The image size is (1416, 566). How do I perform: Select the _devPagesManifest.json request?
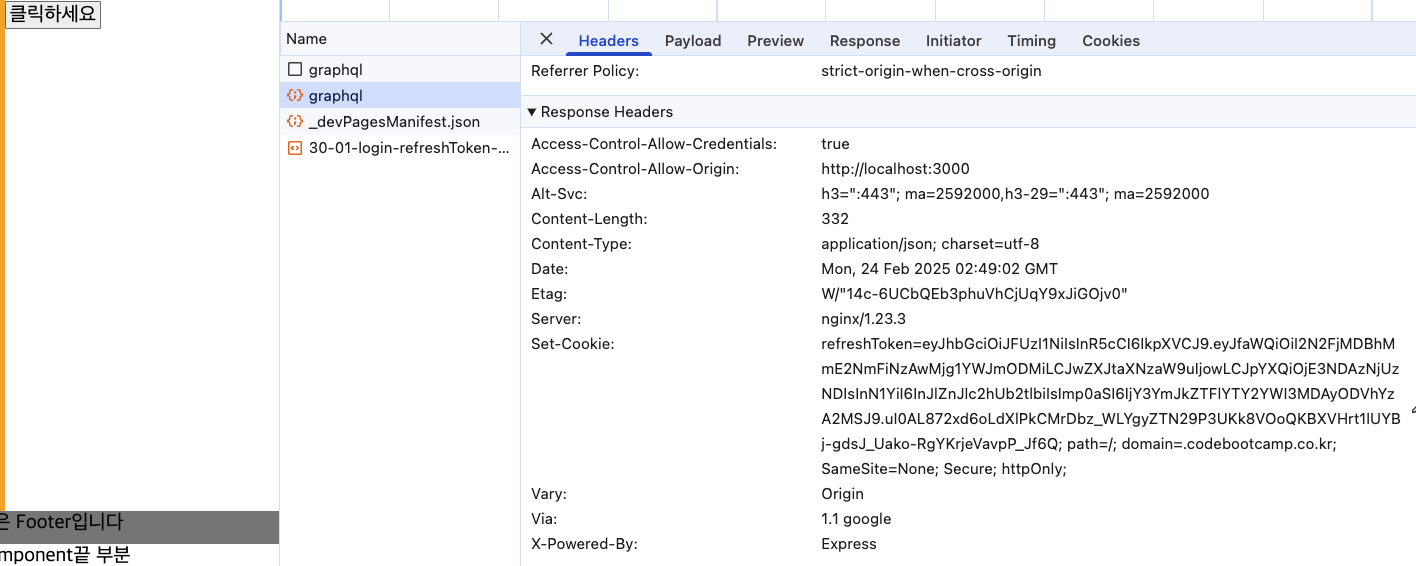(399, 122)
